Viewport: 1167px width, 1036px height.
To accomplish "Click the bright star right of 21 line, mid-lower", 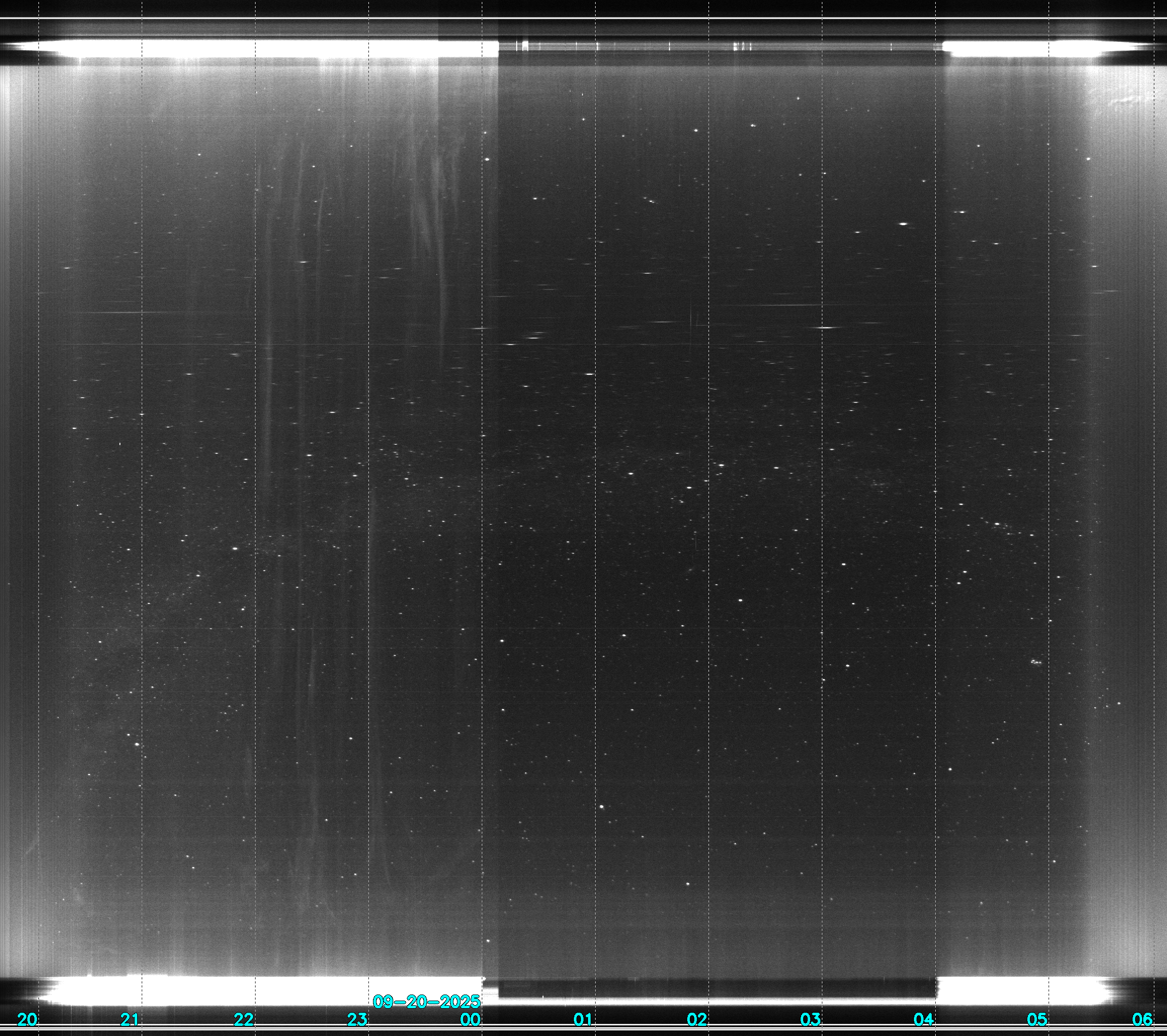I will [x=235, y=548].
